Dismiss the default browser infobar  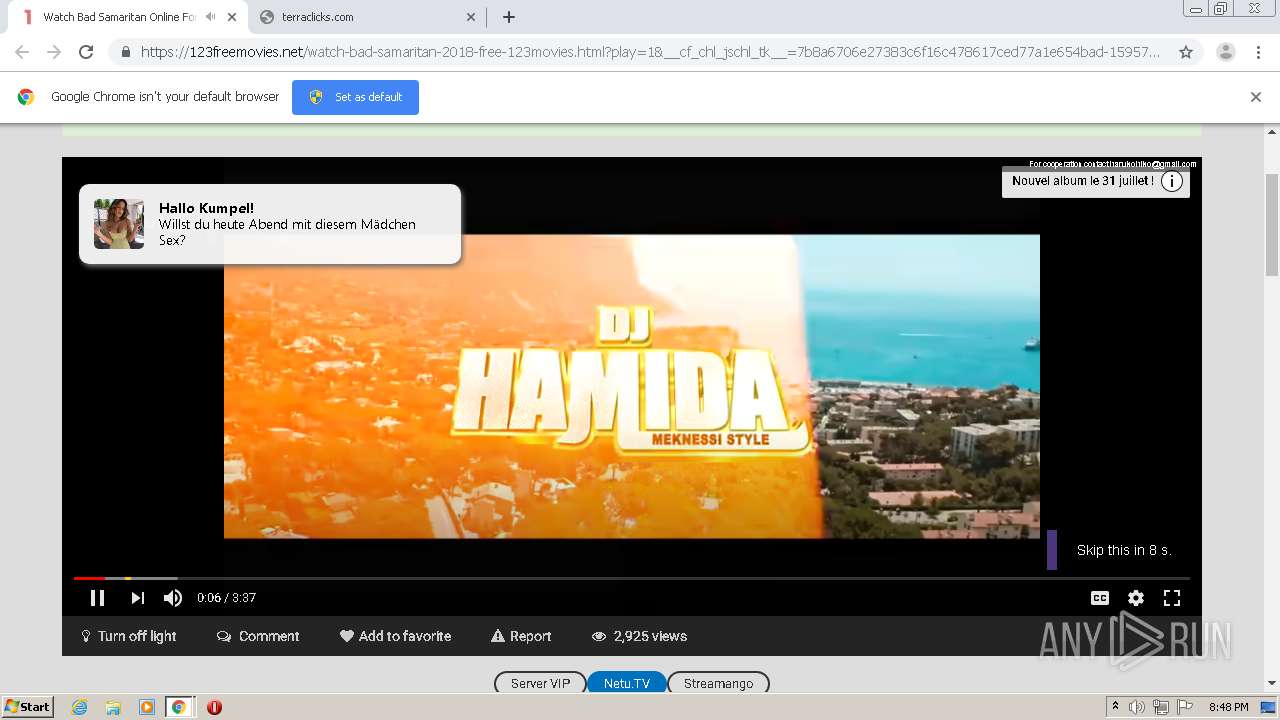click(x=1256, y=97)
